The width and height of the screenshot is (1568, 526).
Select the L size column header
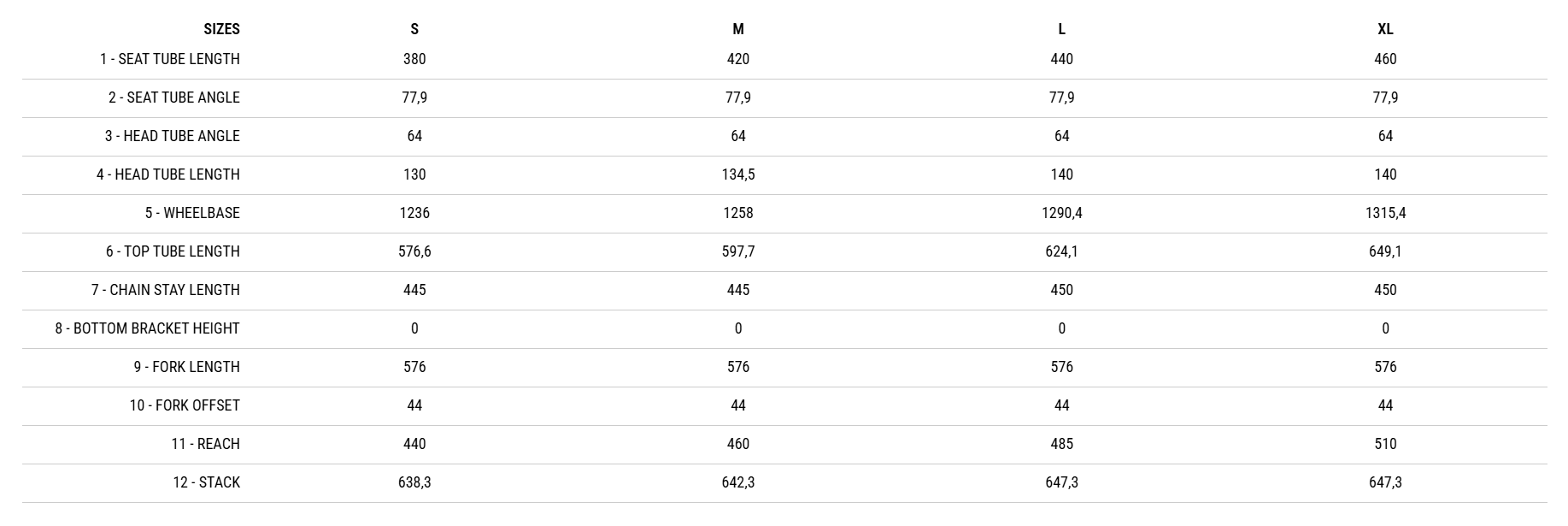[1061, 29]
